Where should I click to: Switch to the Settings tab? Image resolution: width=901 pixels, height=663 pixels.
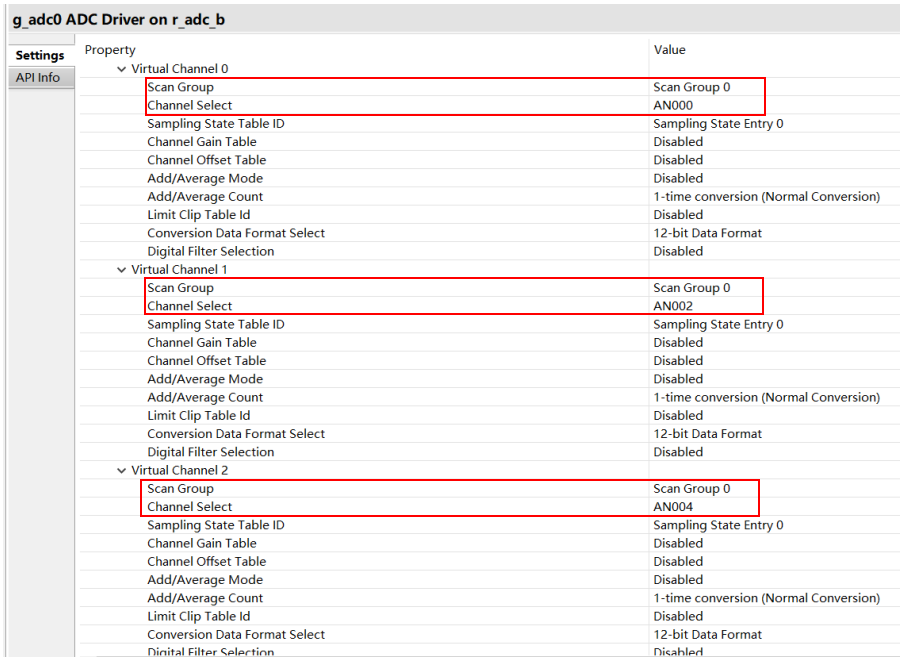point(40,55)
